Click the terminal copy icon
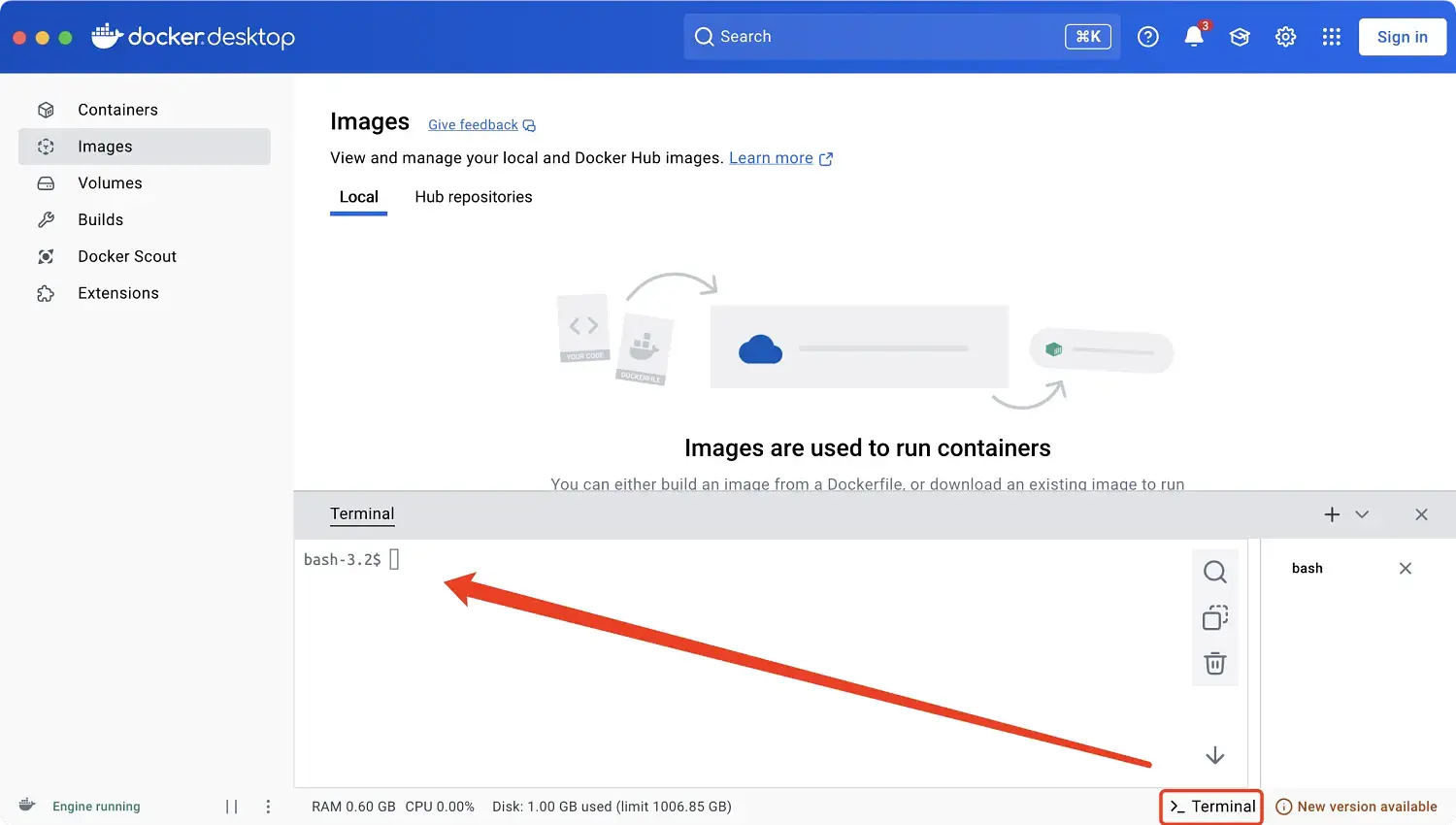This screenshot has height=825, width=1456. (x=1214, y=617)
